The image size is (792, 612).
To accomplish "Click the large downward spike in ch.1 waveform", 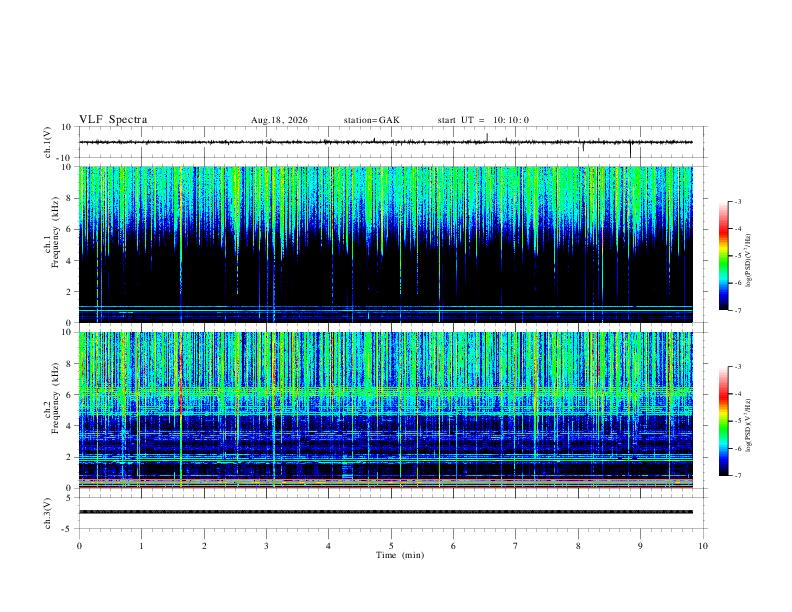I will (630, 150).
